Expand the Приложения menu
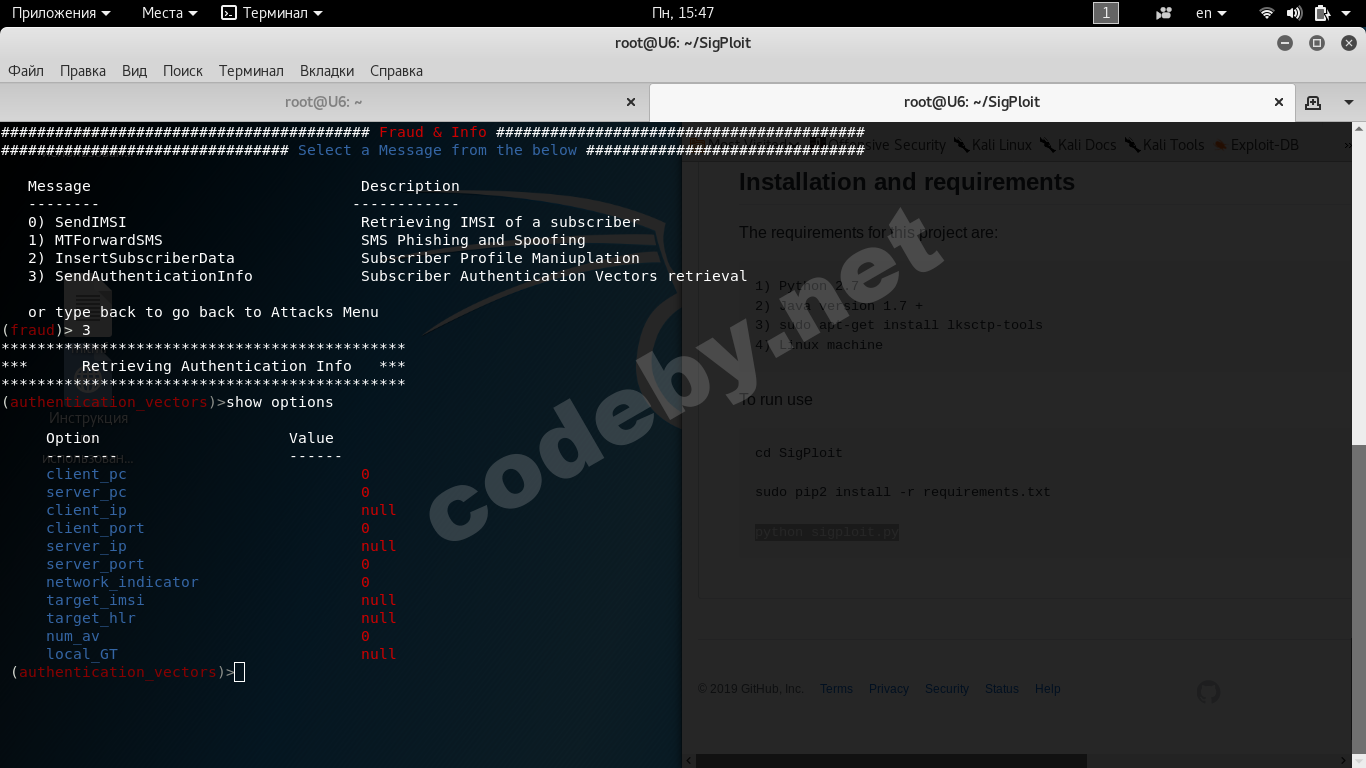The height and width of the screenshot is (768, 1366). [61, 13]
